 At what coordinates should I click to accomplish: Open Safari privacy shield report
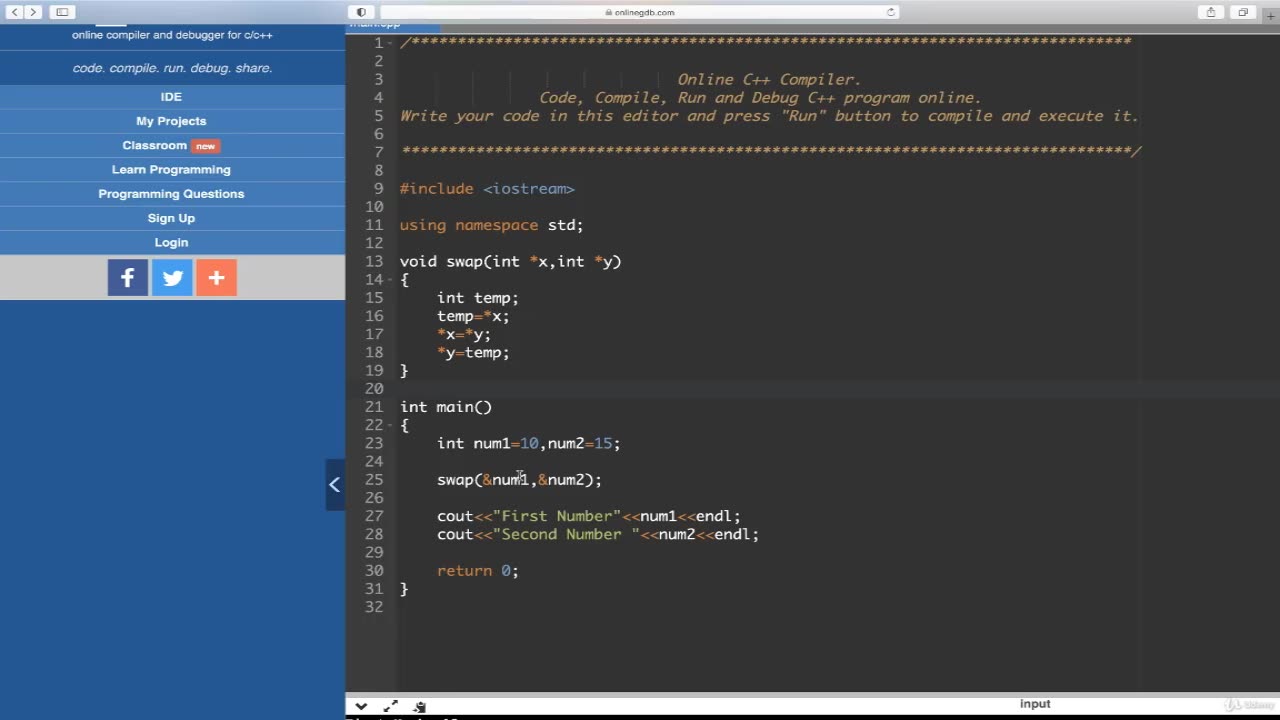click(361, 12)
